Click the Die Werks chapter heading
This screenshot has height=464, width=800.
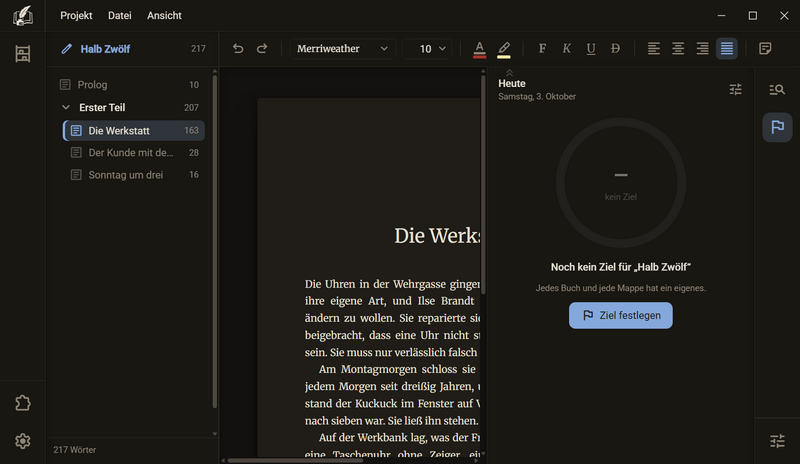[437, 235]
